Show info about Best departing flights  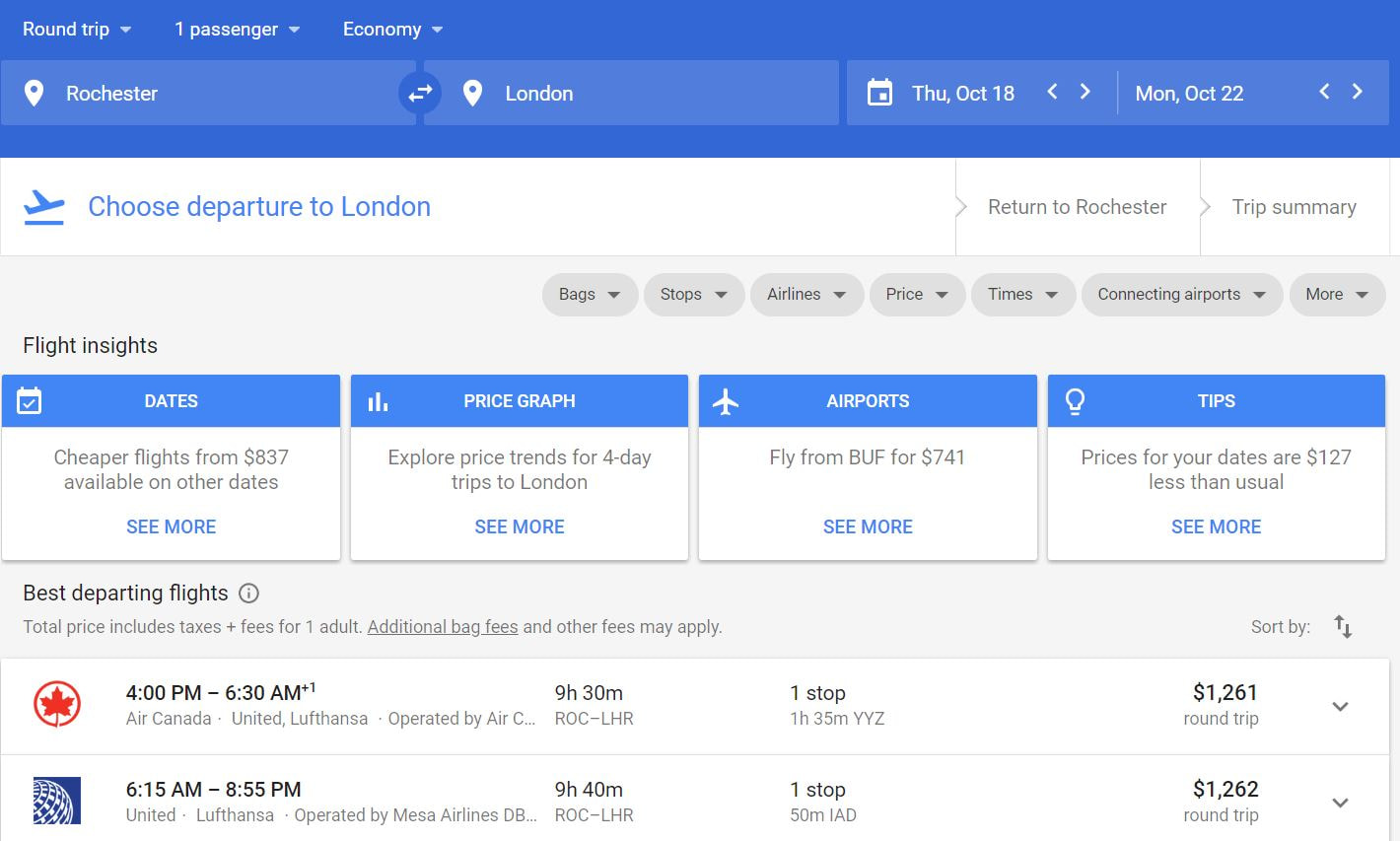point(249,594)
